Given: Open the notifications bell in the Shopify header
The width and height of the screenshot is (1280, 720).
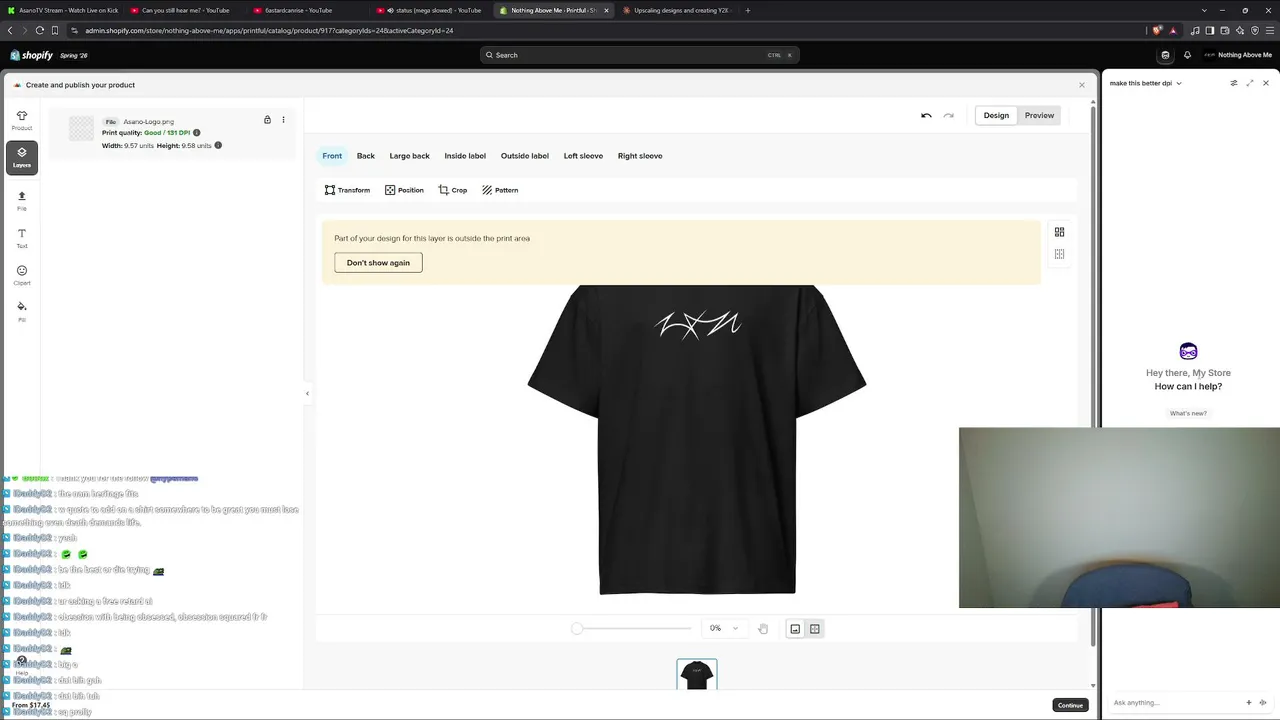Looking at the screenshot, I should pos(1187,55).
